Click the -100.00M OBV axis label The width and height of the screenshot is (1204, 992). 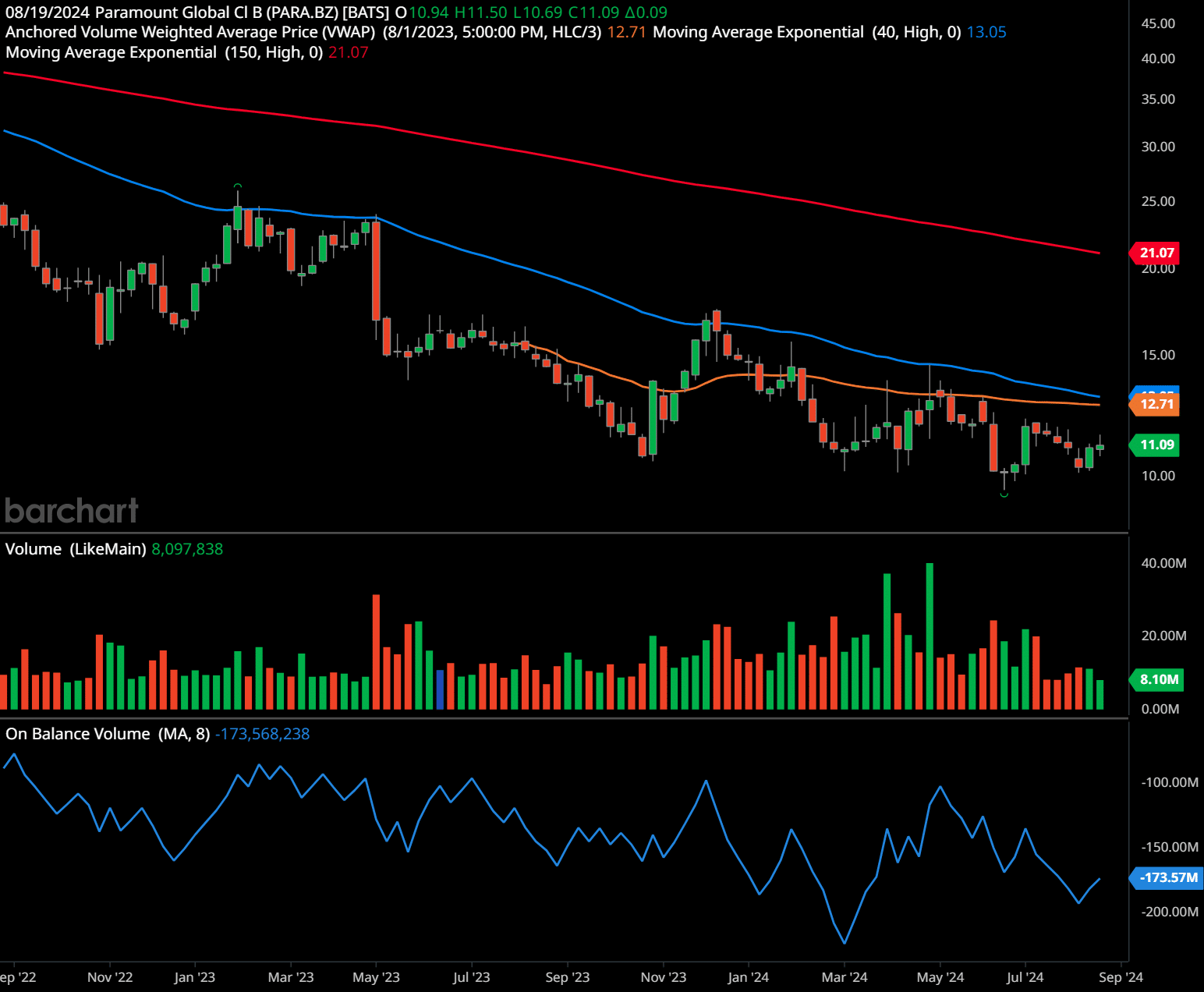[x=1170, y=782]
